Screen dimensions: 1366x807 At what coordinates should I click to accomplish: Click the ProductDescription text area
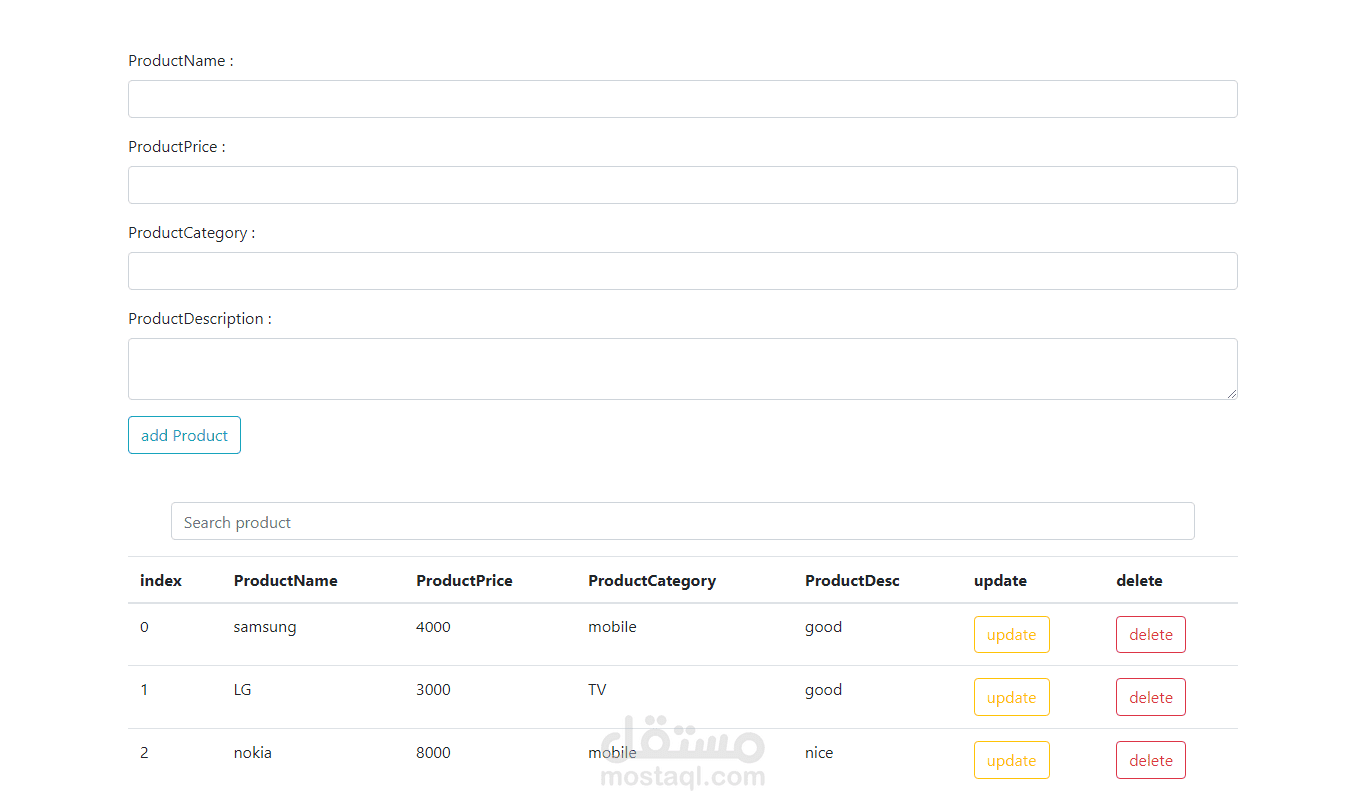tap(682, 368)
